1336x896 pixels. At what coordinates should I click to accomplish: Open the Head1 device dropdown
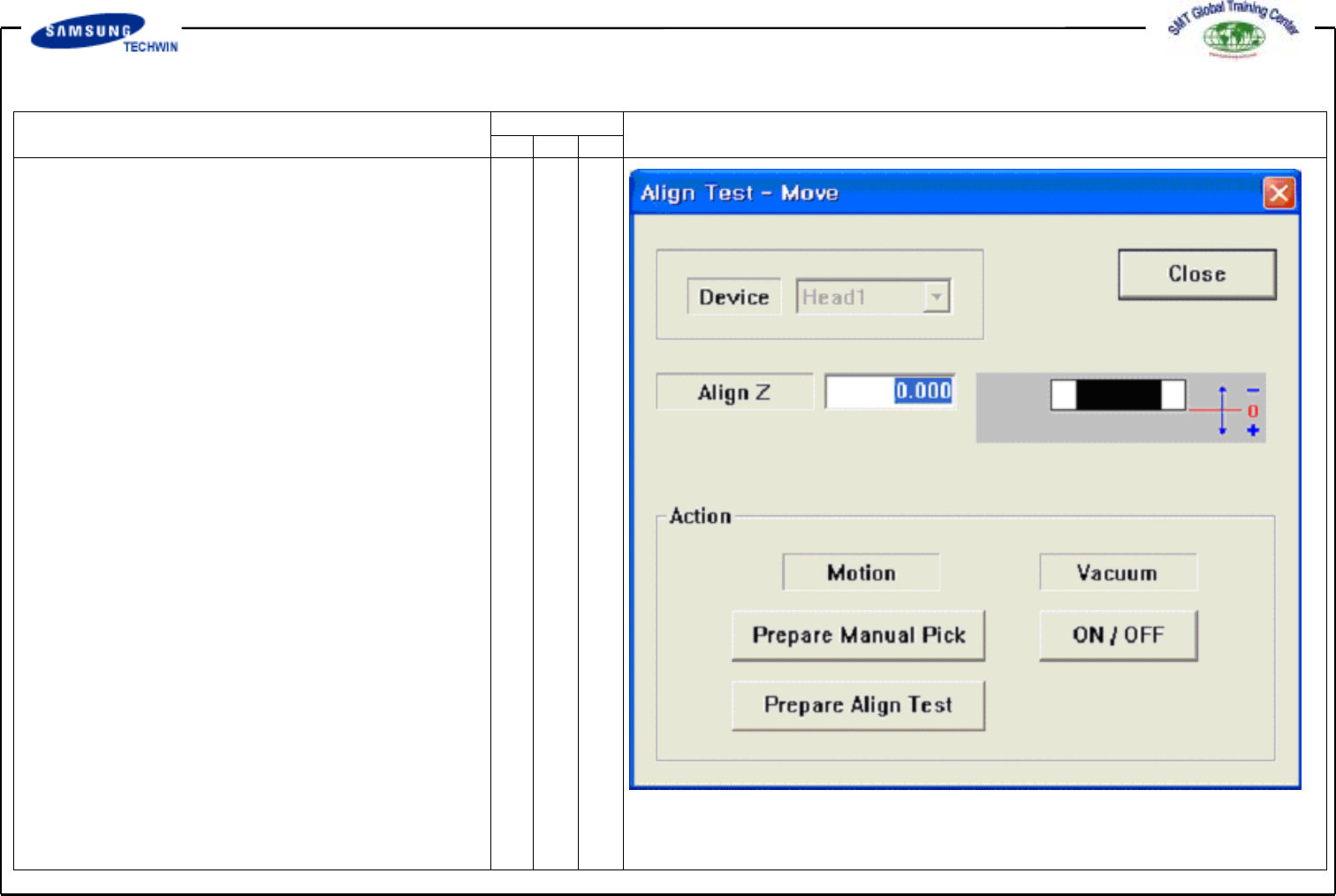point(937,297)
